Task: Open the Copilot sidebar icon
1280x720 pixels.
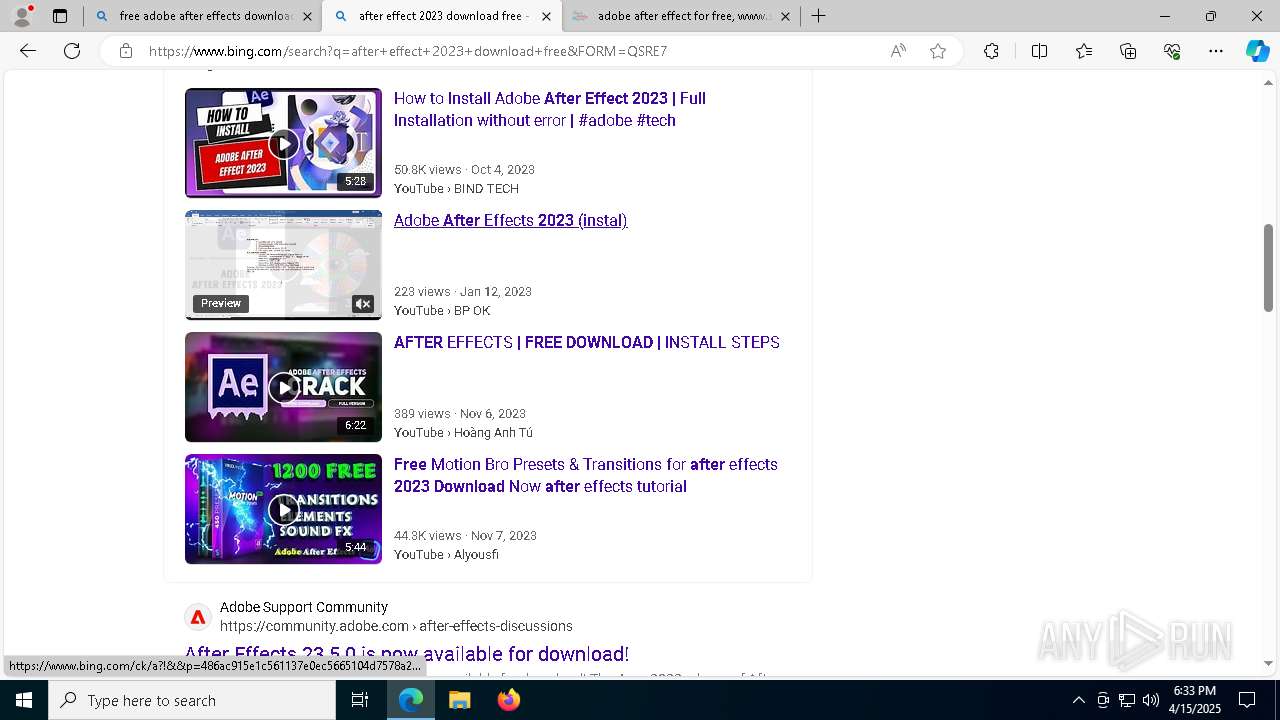Action: pyautogui.click(x=1257, y=51)
